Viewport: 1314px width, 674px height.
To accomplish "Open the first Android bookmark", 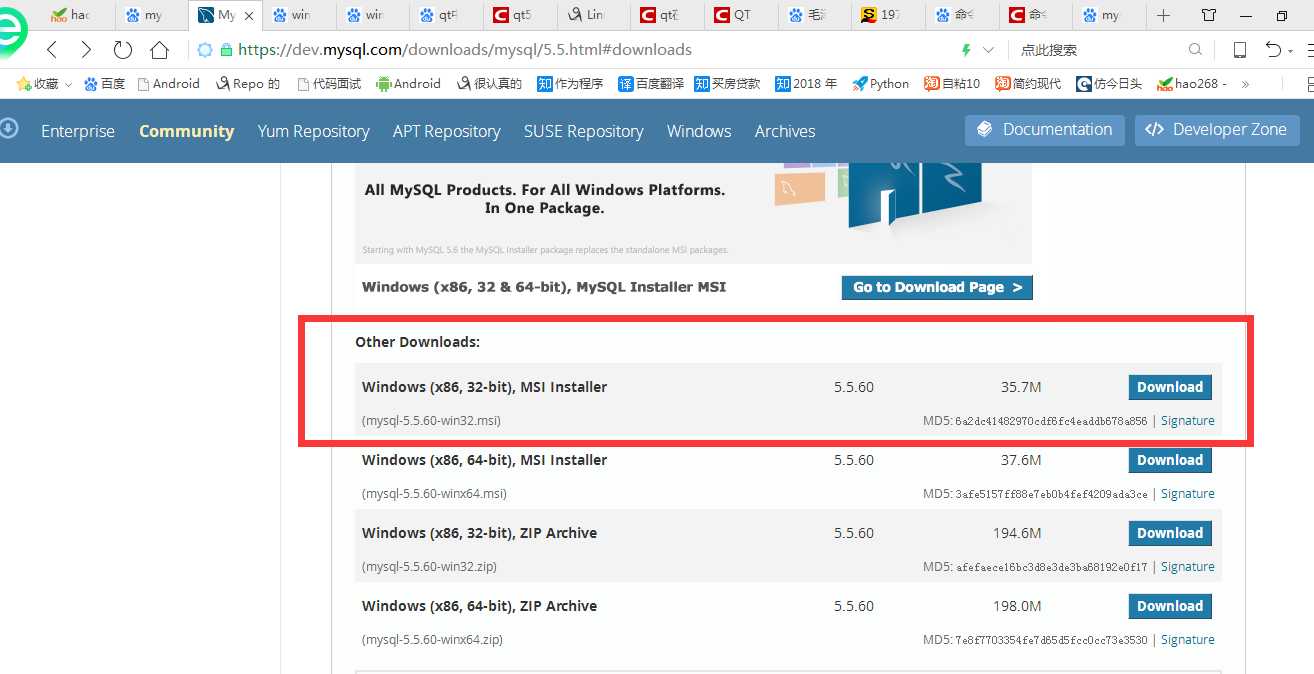I will point(169,84).
